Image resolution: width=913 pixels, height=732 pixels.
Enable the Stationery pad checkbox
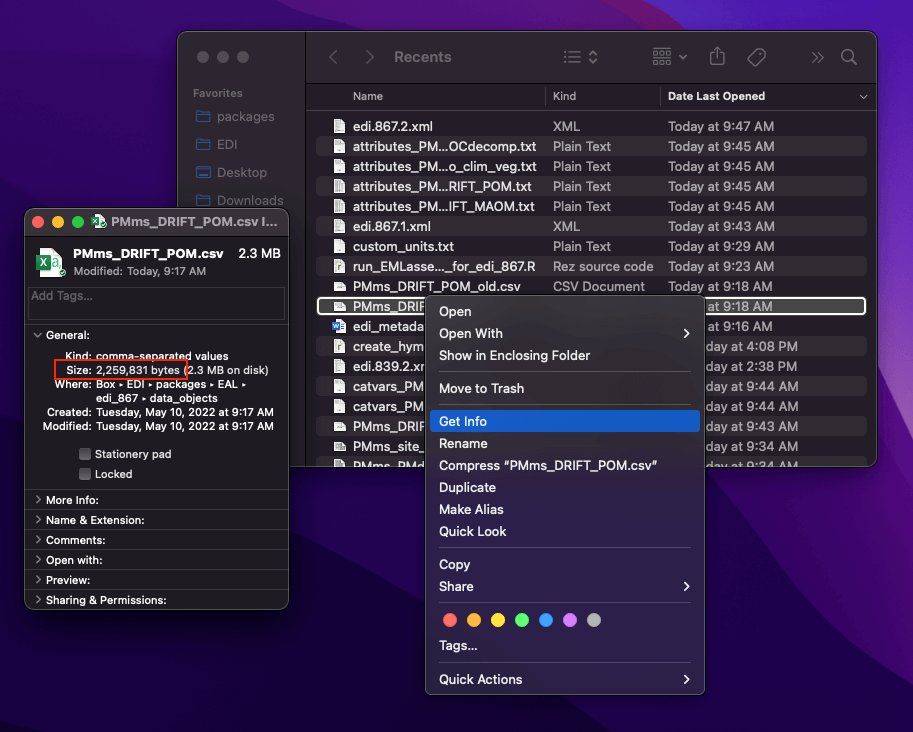point(85,454)
